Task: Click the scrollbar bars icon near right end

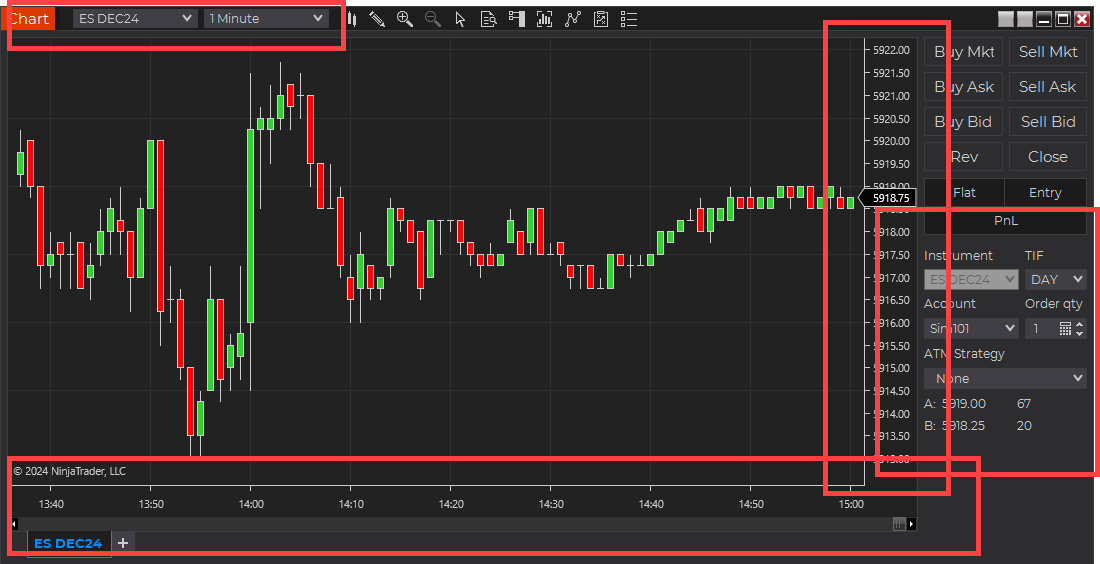Action: (x=899, y=524)
